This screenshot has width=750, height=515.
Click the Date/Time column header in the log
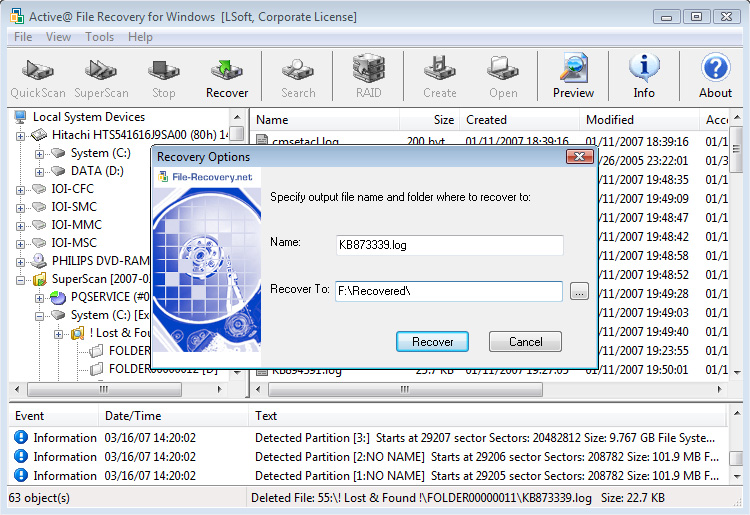pos(173,416)
